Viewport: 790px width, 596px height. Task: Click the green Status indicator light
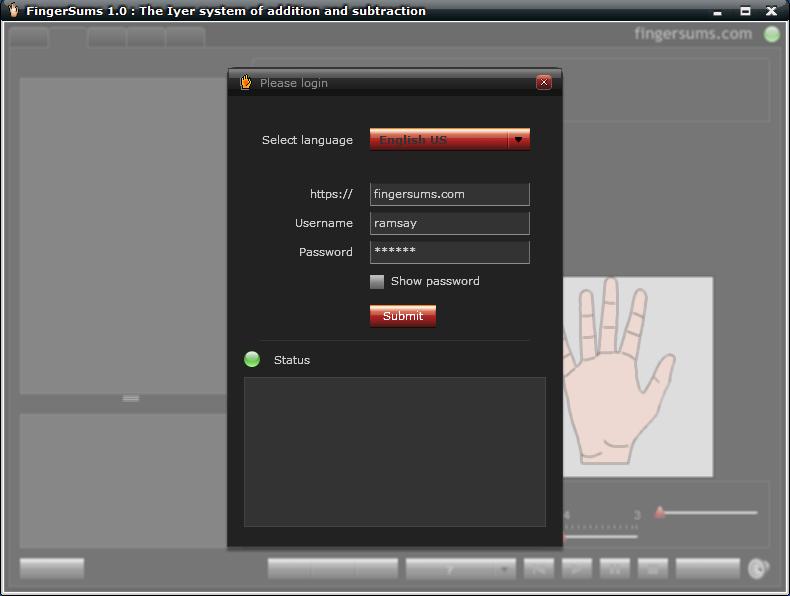click(252, 360)
